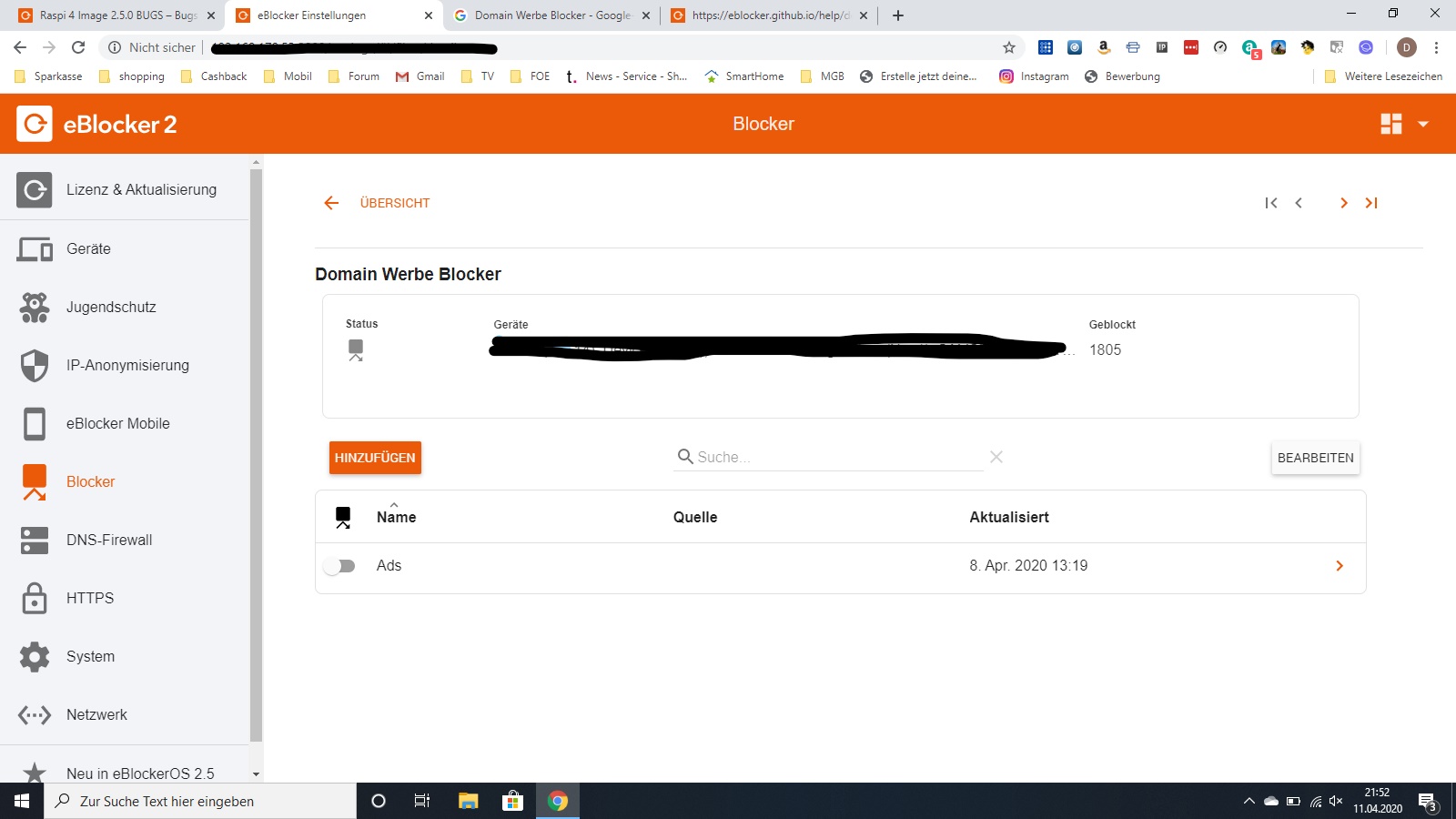Sort table by Name column

pyautogui.click(x=396, y=517)
